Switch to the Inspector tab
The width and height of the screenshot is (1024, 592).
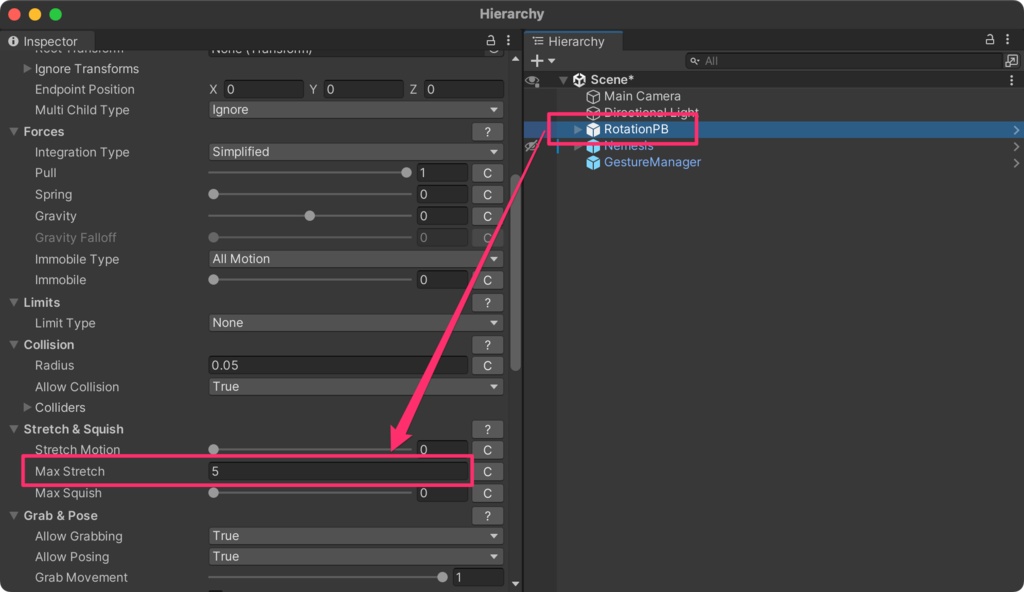(48, 41)
